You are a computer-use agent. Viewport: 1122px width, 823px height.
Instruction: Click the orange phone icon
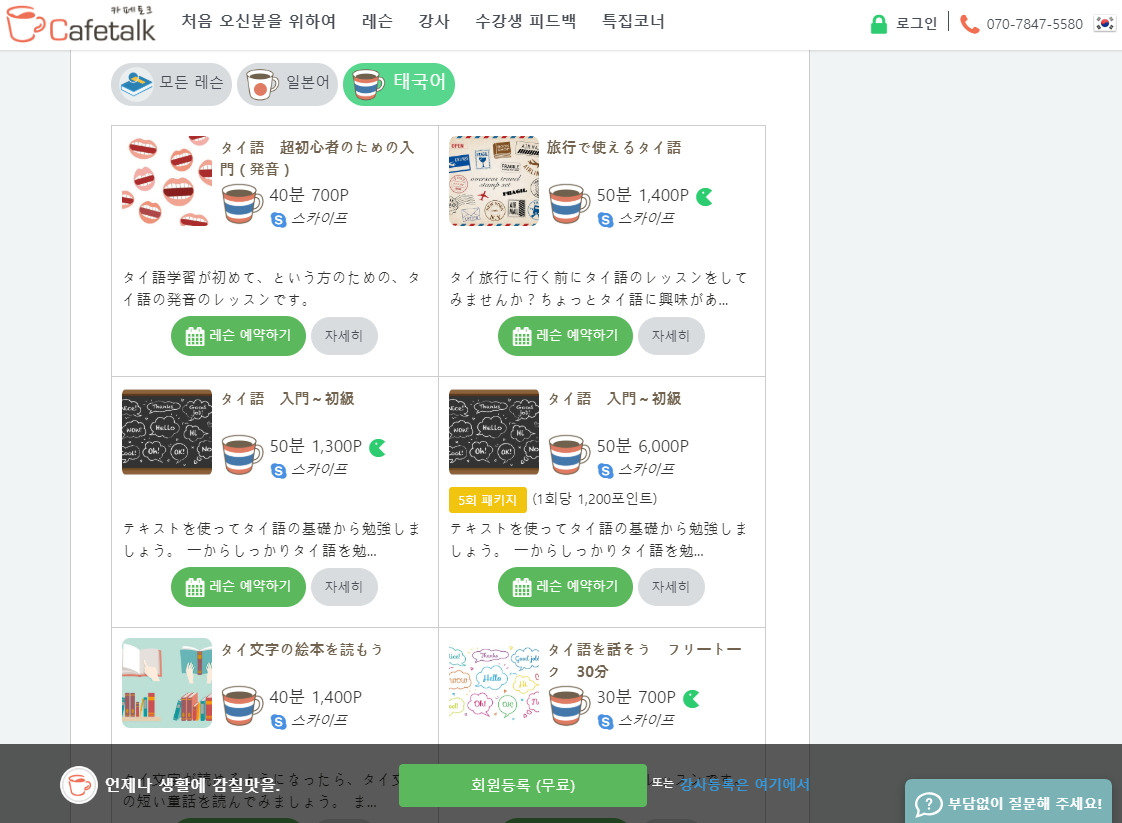[969, 24]
